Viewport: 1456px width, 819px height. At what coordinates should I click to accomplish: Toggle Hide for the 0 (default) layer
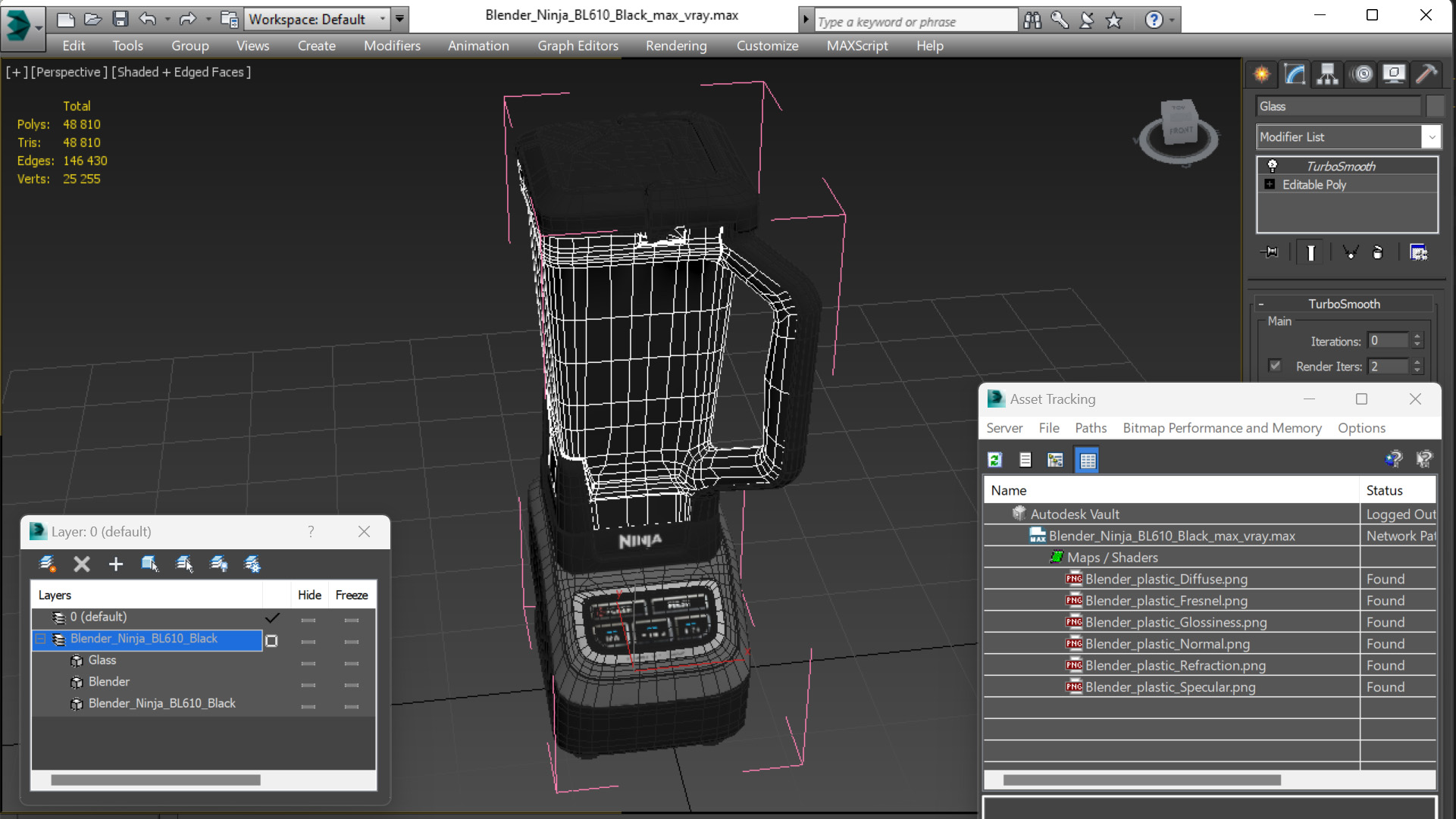(x=308, y=620)
